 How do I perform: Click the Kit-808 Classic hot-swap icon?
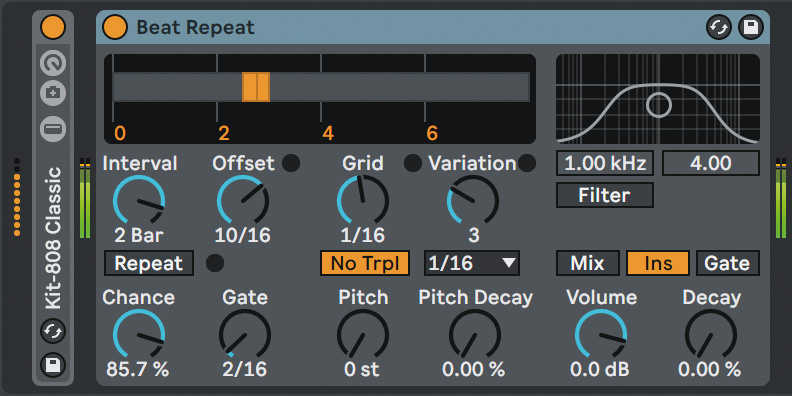53,332
